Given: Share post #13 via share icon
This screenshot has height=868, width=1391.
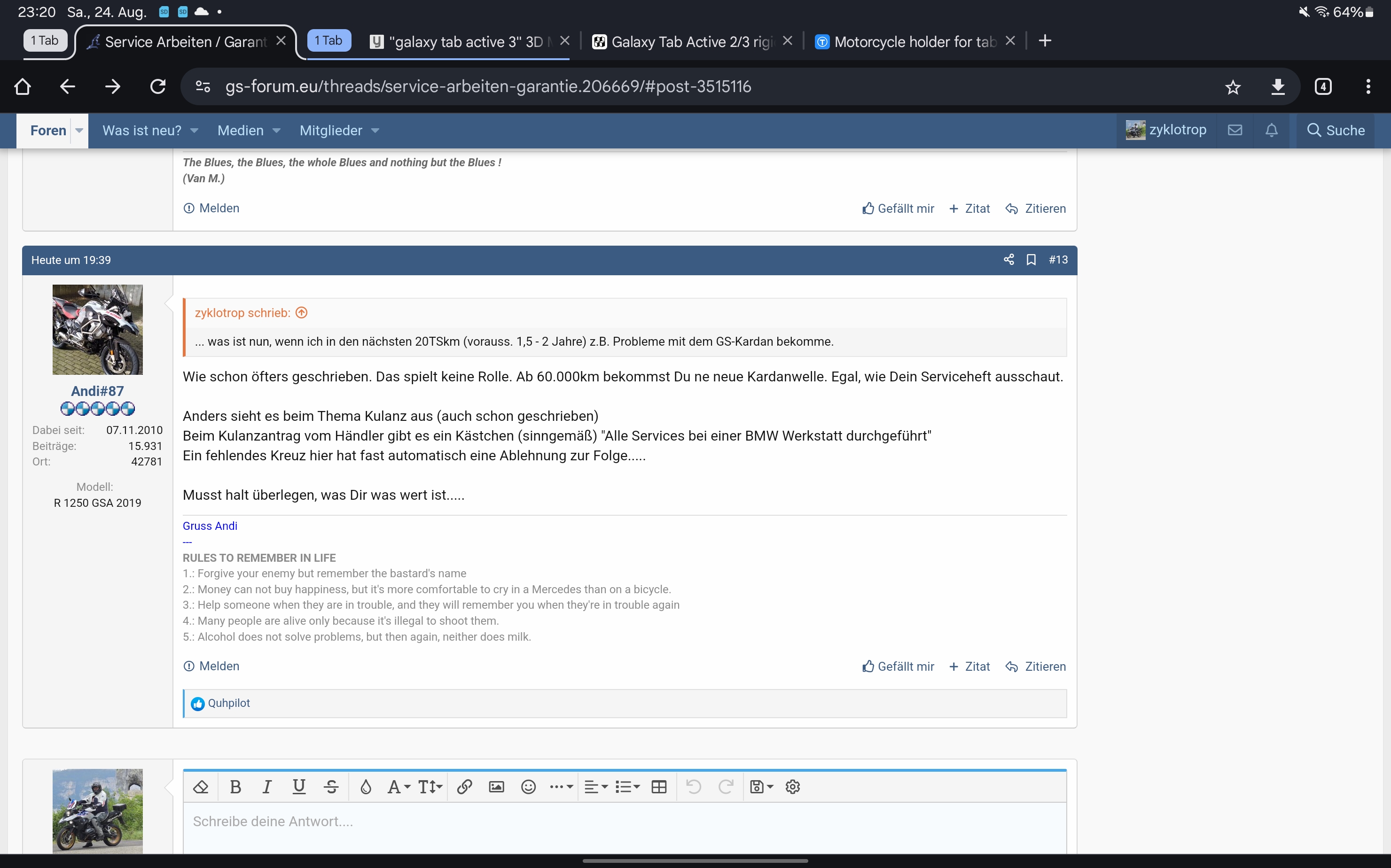Looking at the screenshot, I should click(1008, 259).
